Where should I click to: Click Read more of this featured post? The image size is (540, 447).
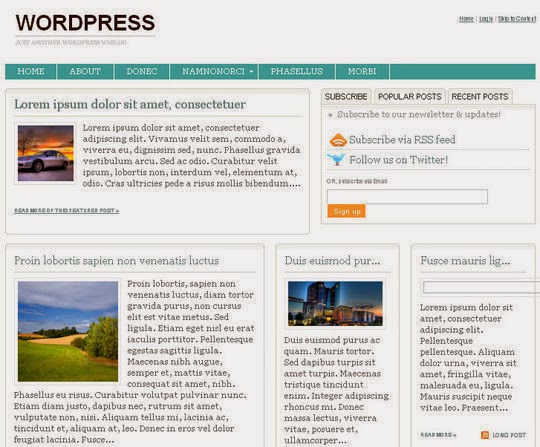66,211
